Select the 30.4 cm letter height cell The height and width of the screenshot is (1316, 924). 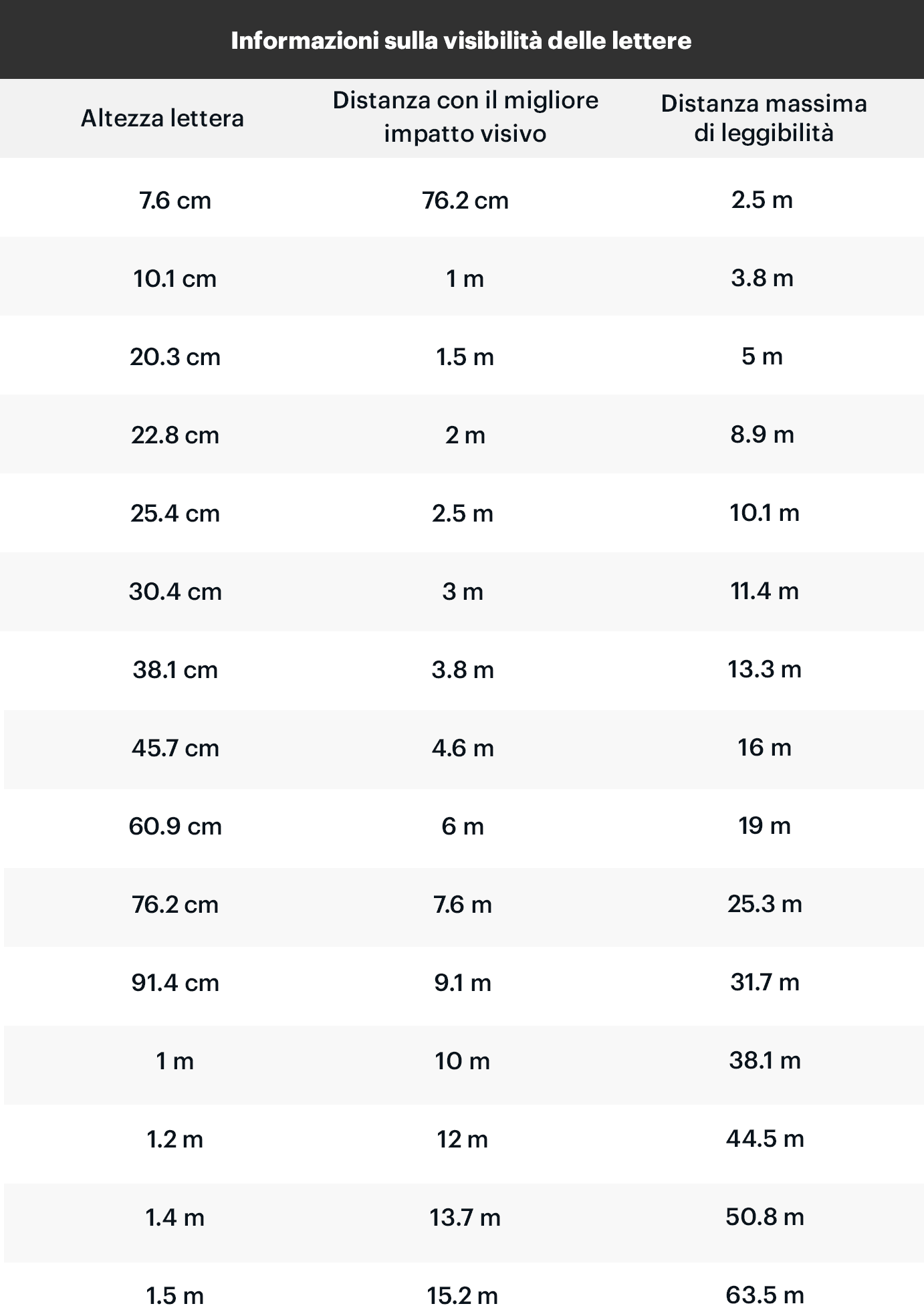[x=175, y=592]
